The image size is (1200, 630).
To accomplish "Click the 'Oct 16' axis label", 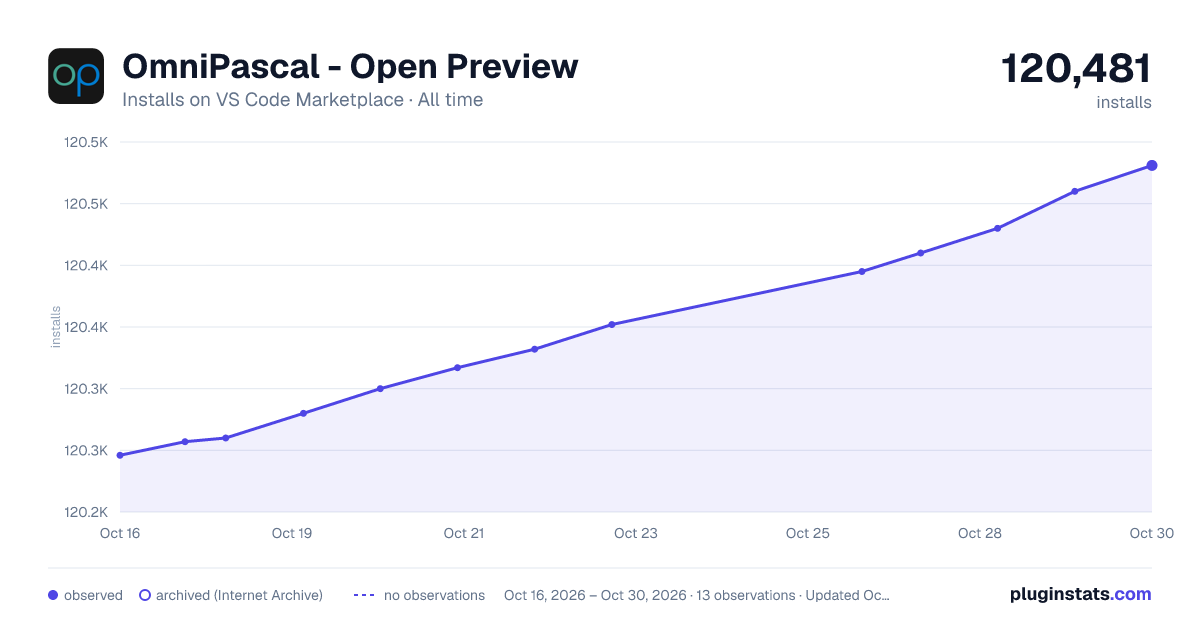I will click(x=120, y=533).
